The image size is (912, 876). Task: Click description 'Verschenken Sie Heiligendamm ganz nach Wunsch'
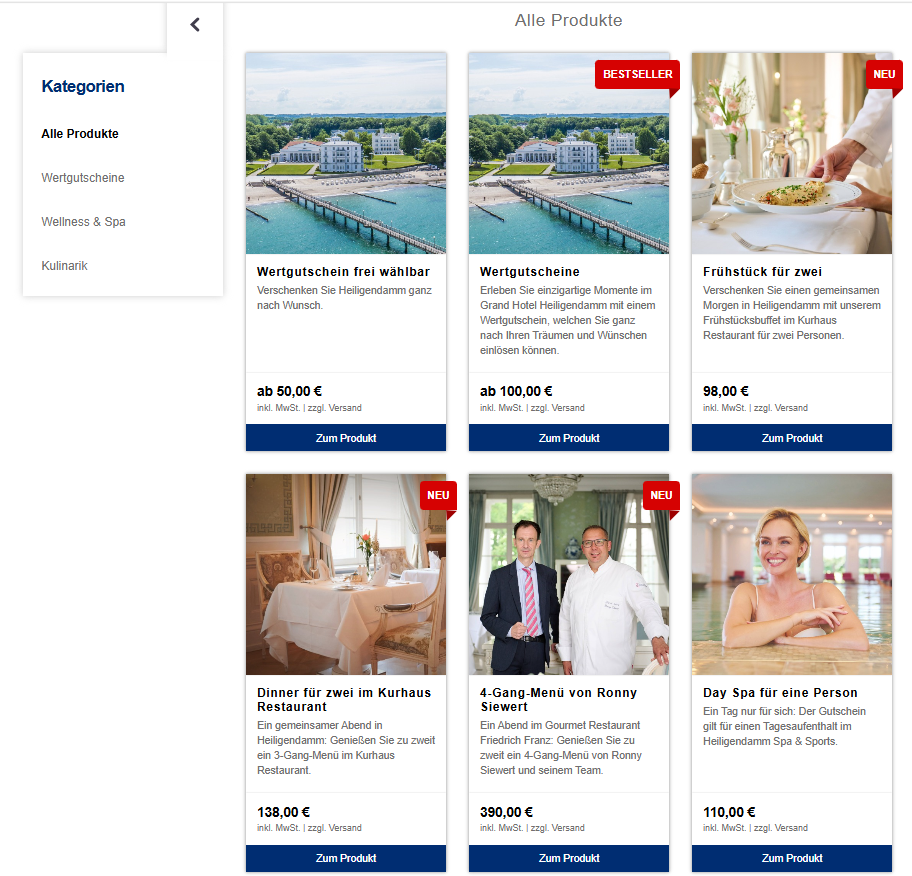tap(344, 298)
